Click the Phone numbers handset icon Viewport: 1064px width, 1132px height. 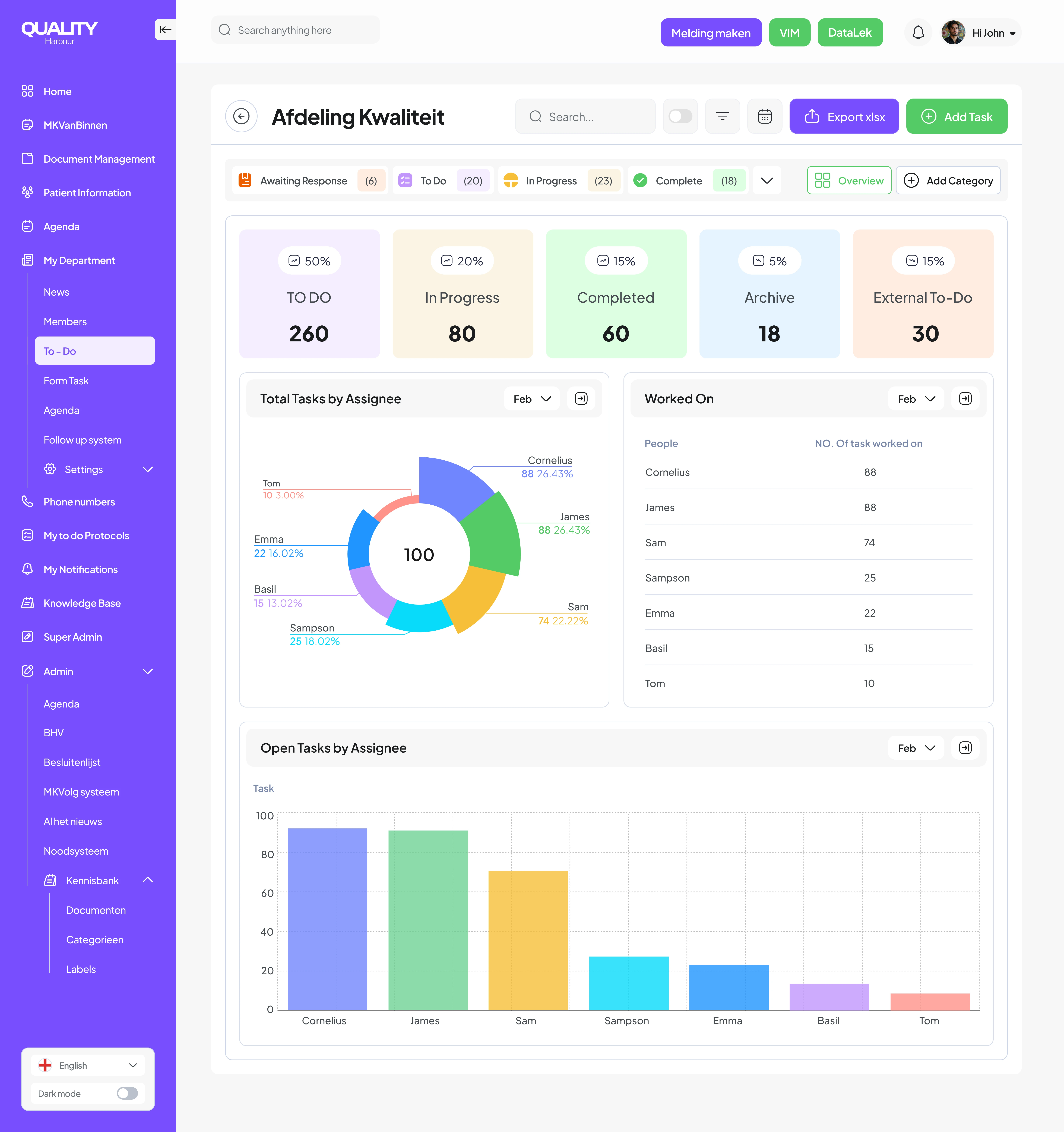click(27, 501)
